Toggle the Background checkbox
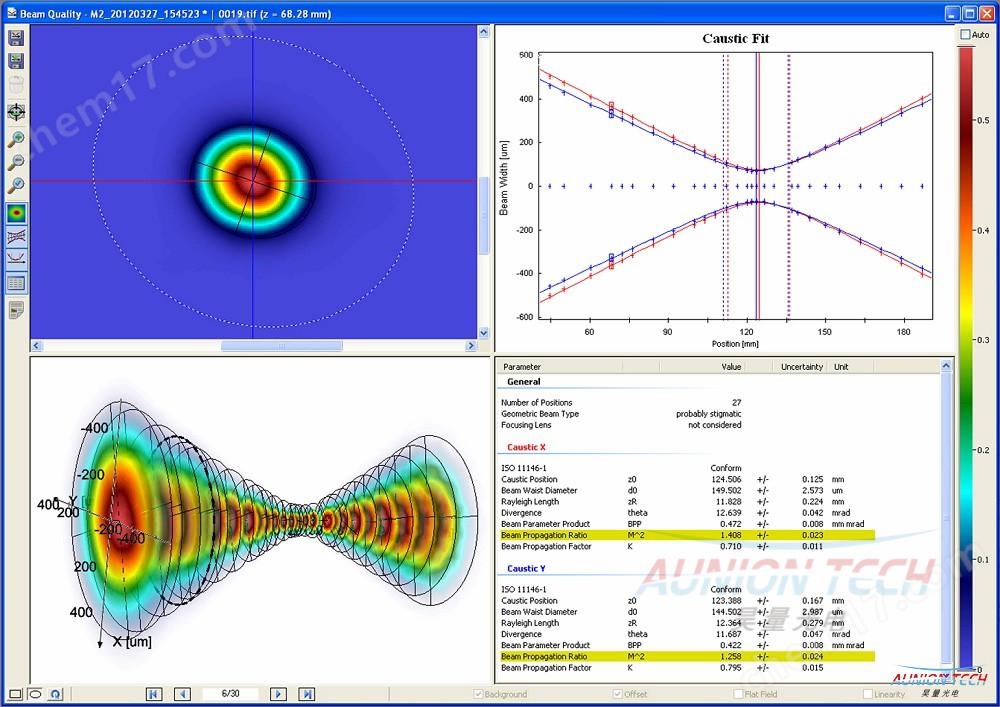 click(x=478, y=694)
